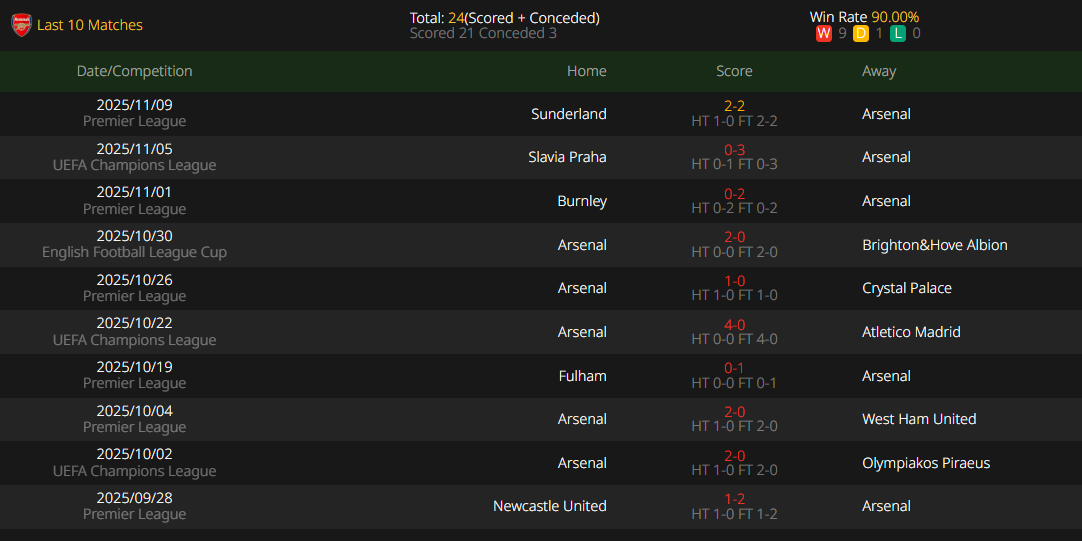Open the Slavia Praha team page
Image resolution: width=1082 pixels, height=541 pixels.
pos(567,157)
